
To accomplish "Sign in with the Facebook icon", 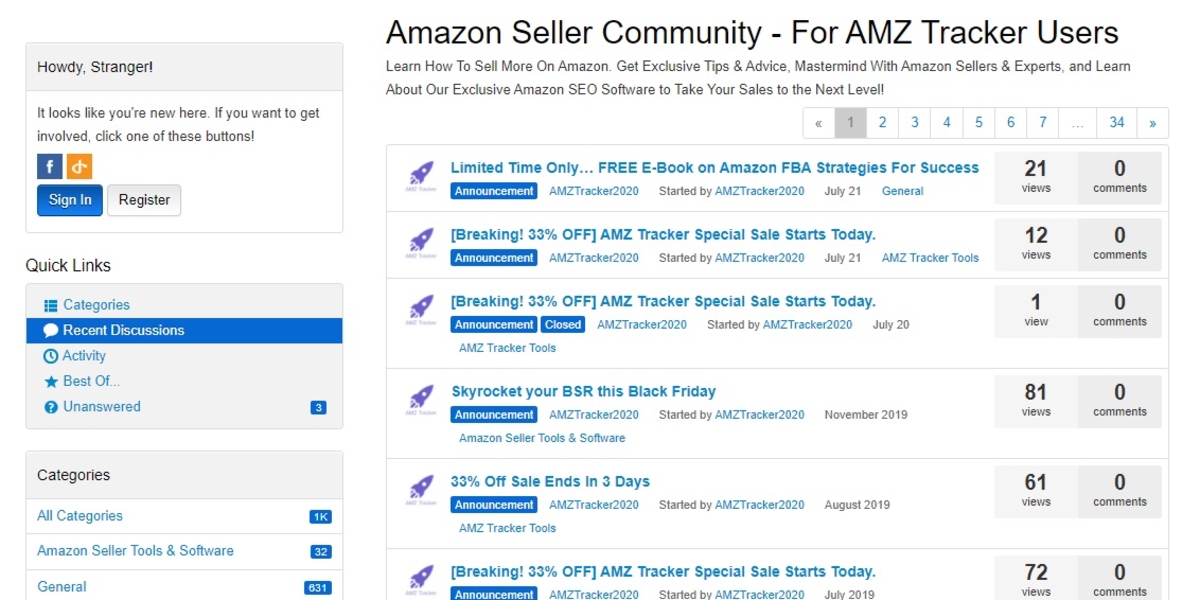I will [50, 166].
